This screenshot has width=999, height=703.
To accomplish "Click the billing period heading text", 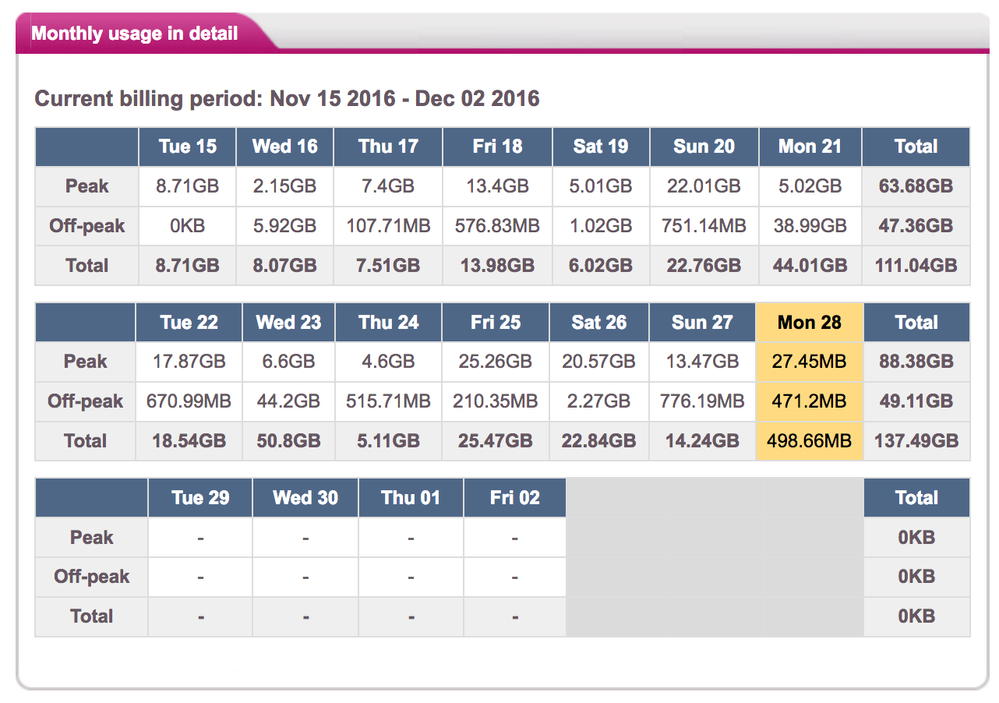I will [x=287, y=98].
